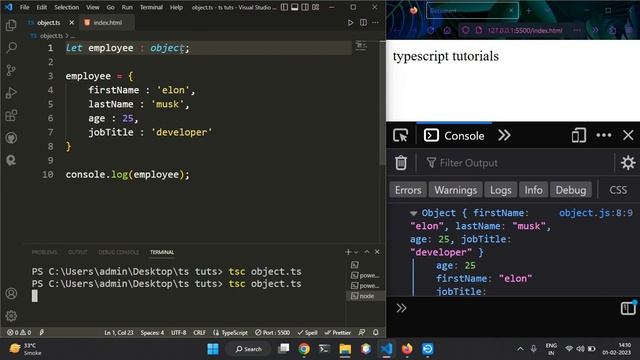Open the Terminal menu
This screenshot has height=360, width=640.
pos(151,7)
